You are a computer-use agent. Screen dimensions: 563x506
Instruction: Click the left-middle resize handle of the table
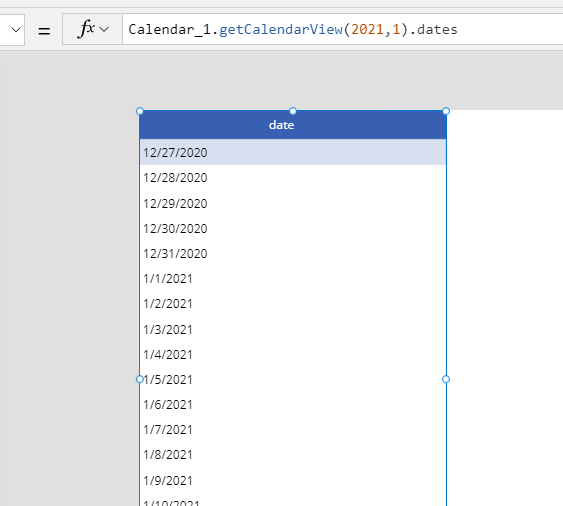(x=140, y=379)
